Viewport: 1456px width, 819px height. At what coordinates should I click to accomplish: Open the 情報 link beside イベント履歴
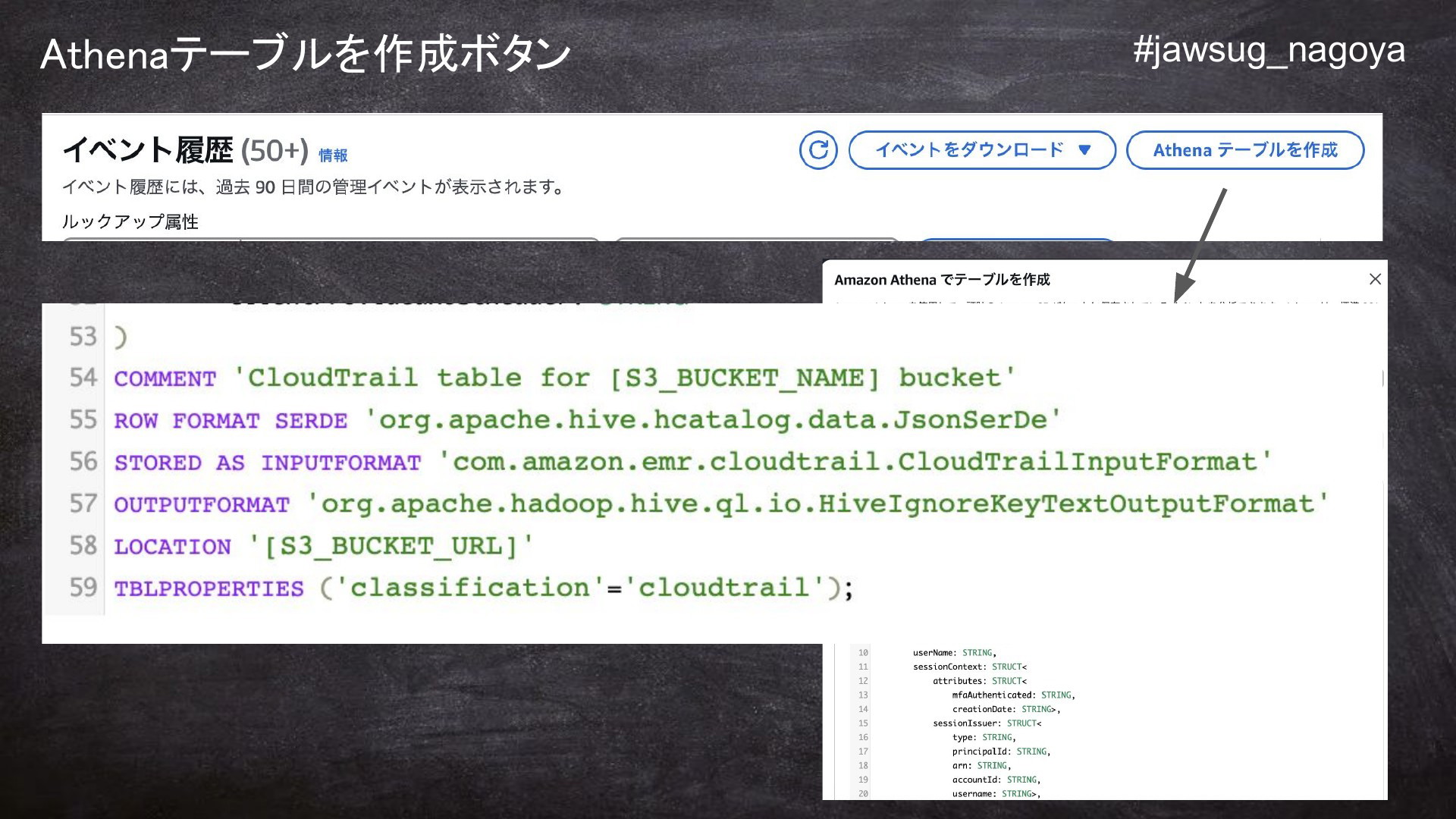click(x=333, y=155)
